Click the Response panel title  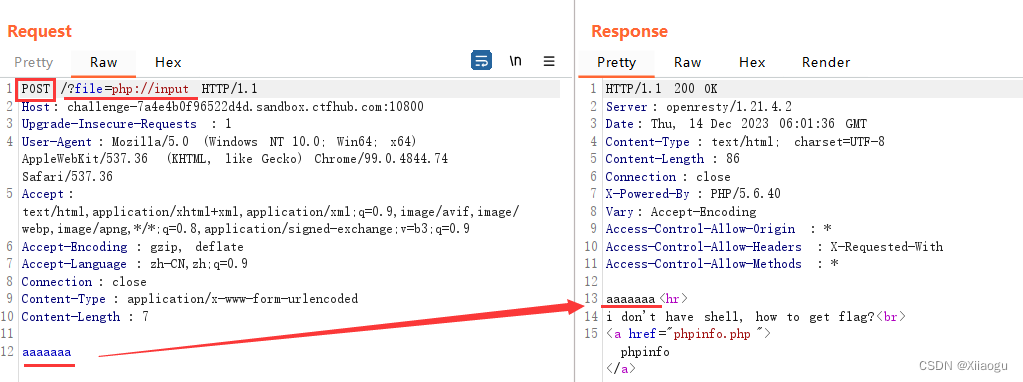[x=629, y=31]
